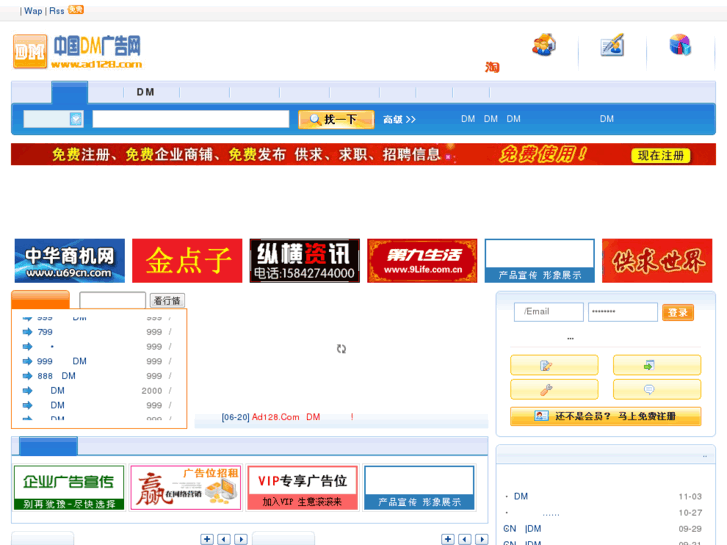The width and height of the screenshot is (727, 545).
Task: Select the blue tab above the 企业广告宣传 banner
Action: tap(48, 446)
